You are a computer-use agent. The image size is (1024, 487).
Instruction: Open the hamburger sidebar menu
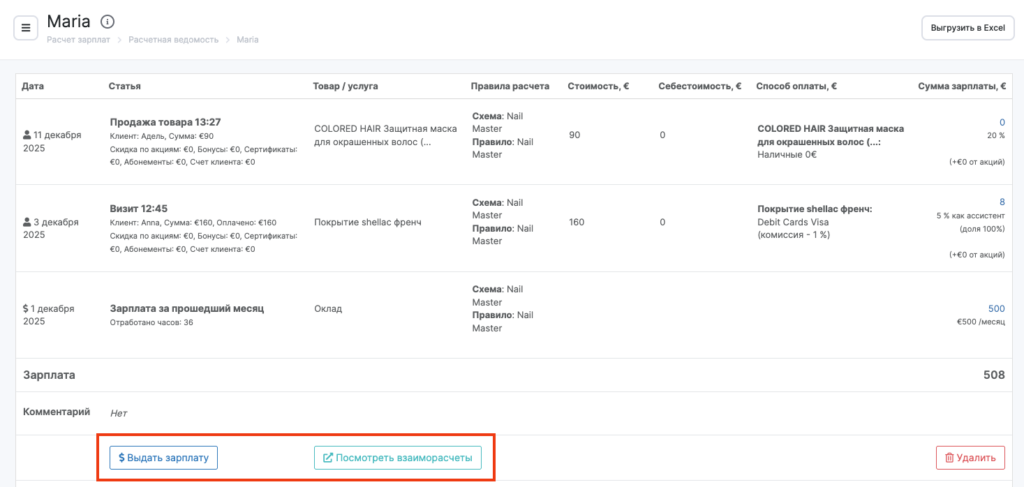tap(26, 27)
